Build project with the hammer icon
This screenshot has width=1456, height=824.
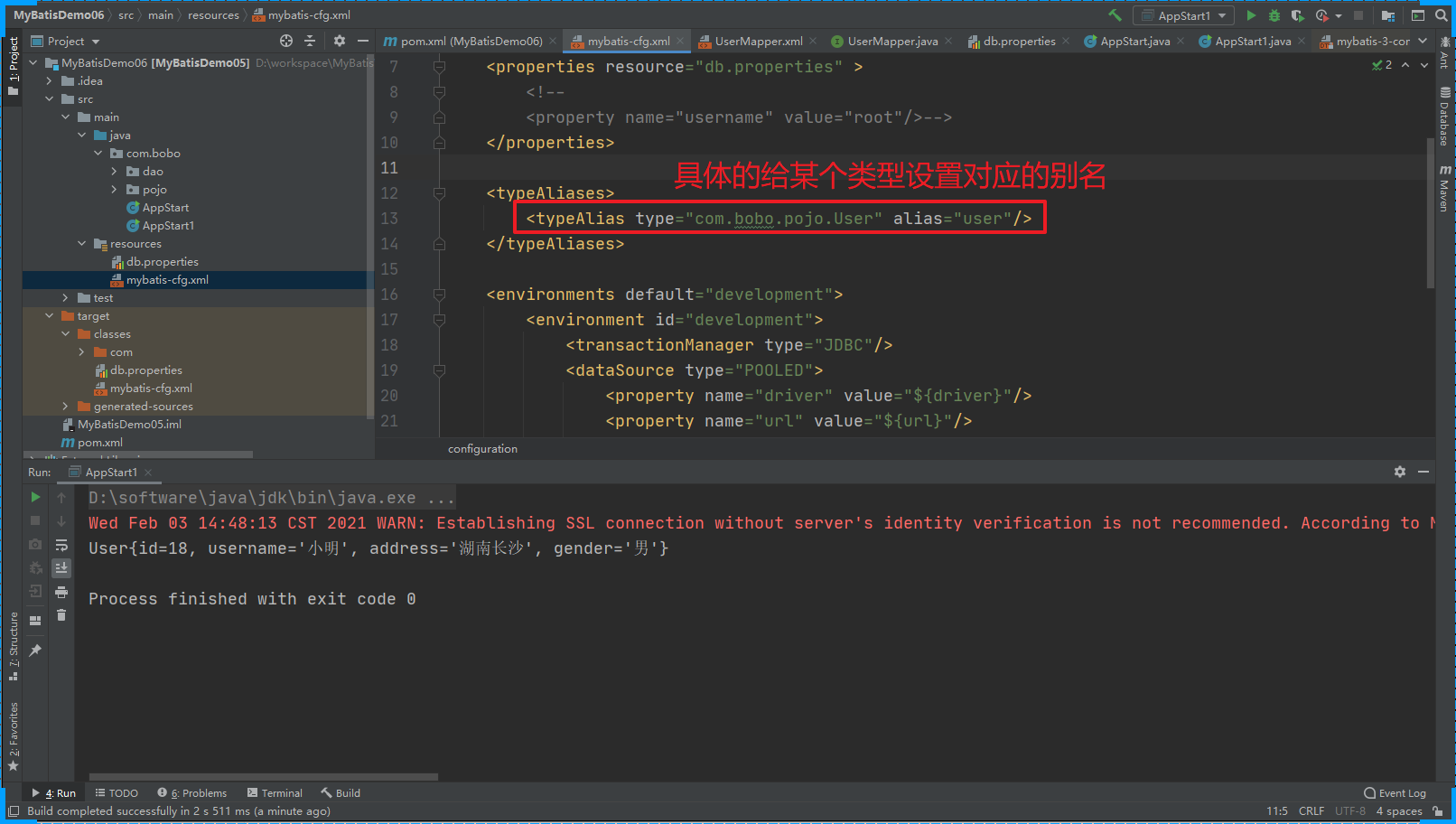tap(1115, 15)
